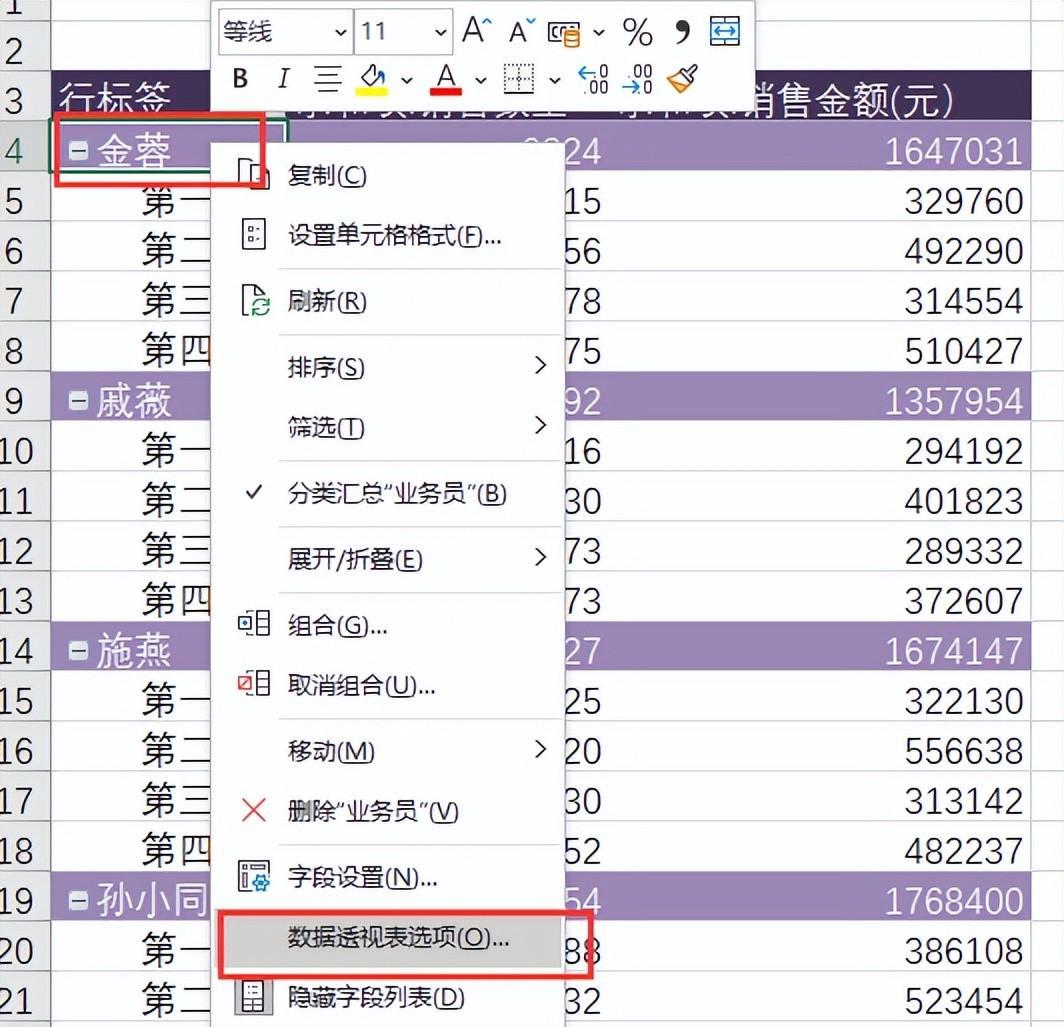Click the accounting number format icon
Viewport: 1064px width, 1027px height.
tap(564, 33)
